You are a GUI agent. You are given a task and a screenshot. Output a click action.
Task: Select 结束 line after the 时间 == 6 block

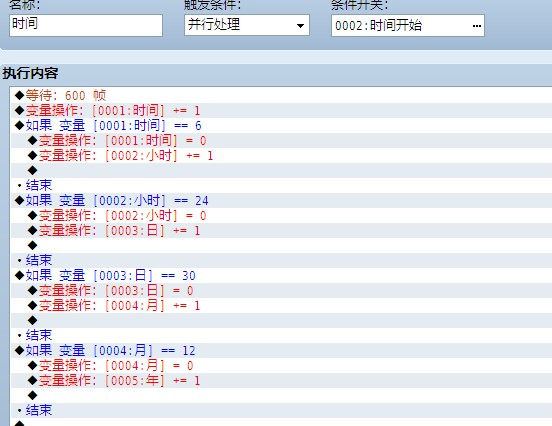coord(282,186)
